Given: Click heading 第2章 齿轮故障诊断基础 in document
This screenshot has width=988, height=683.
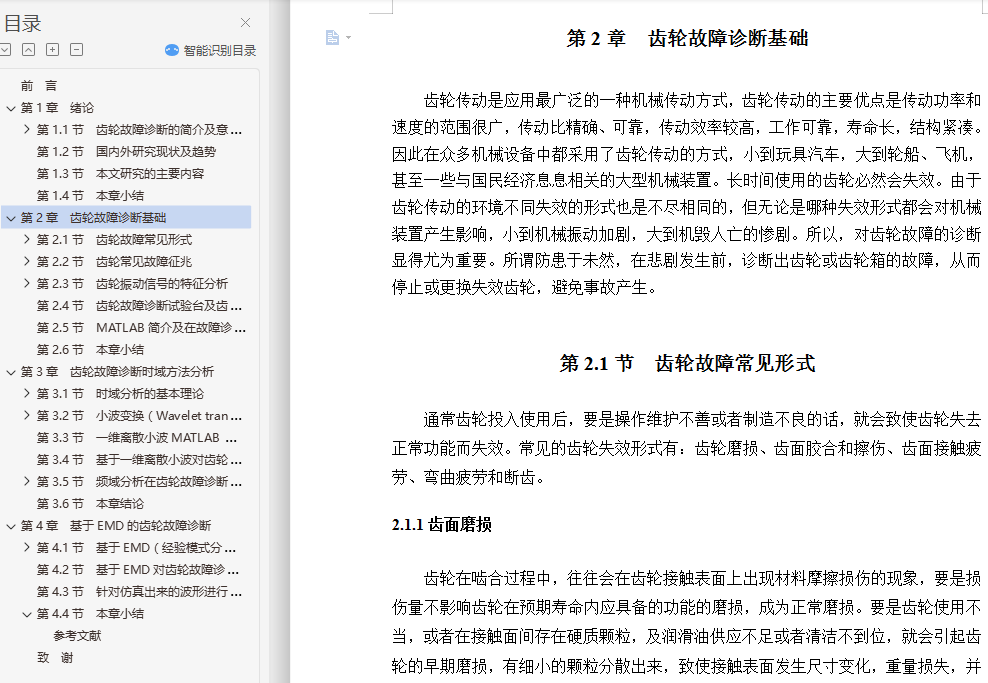Looking at the screenshot, I should (x=687, y=38).
